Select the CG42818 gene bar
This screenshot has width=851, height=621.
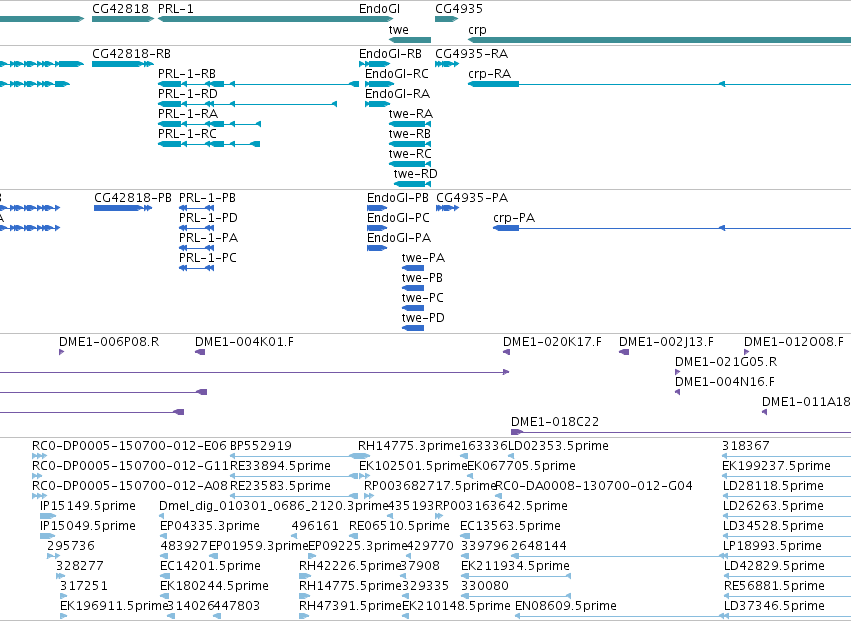coord(123,19)
